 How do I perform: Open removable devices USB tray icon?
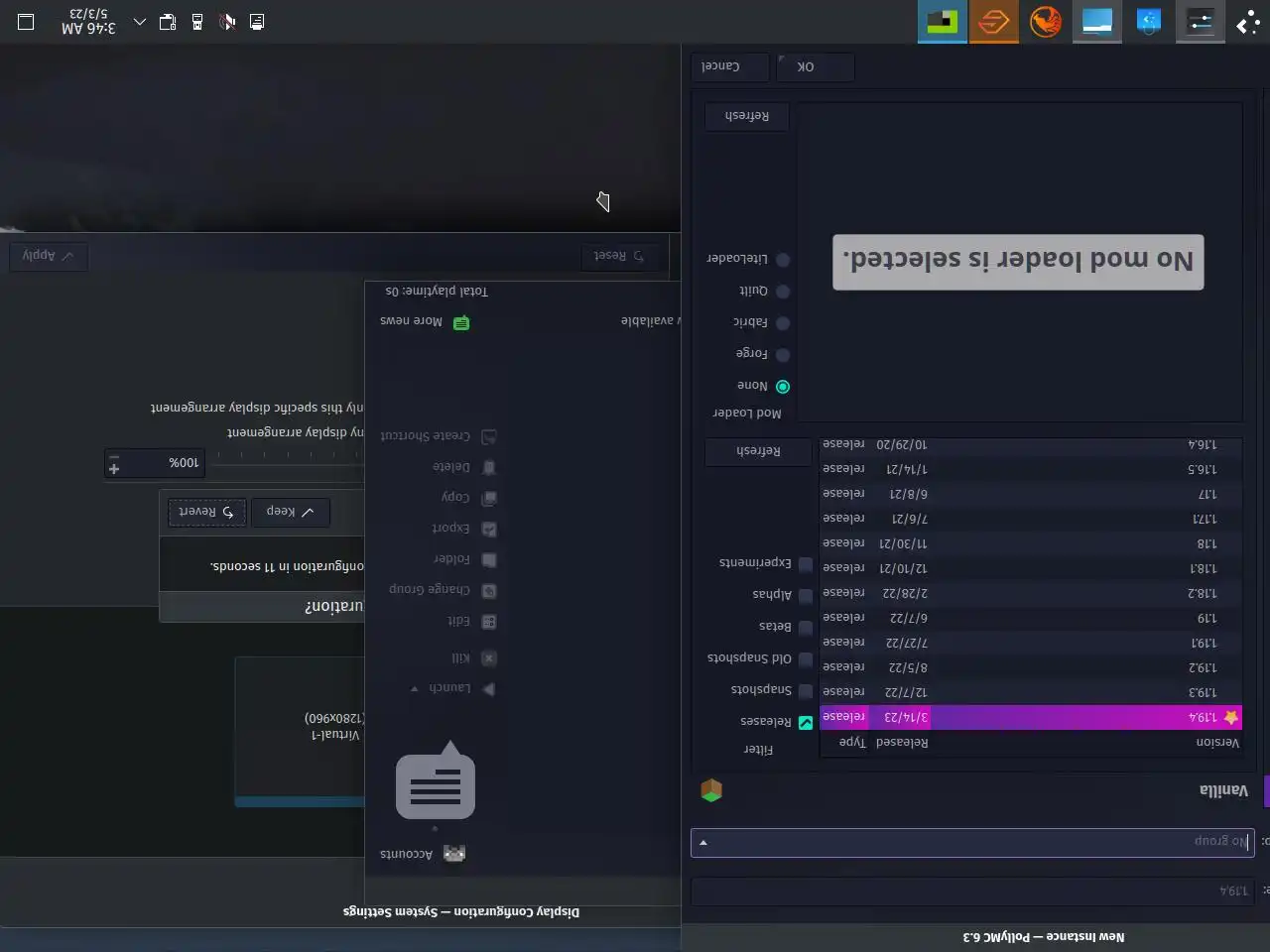(x=197, y=22)
